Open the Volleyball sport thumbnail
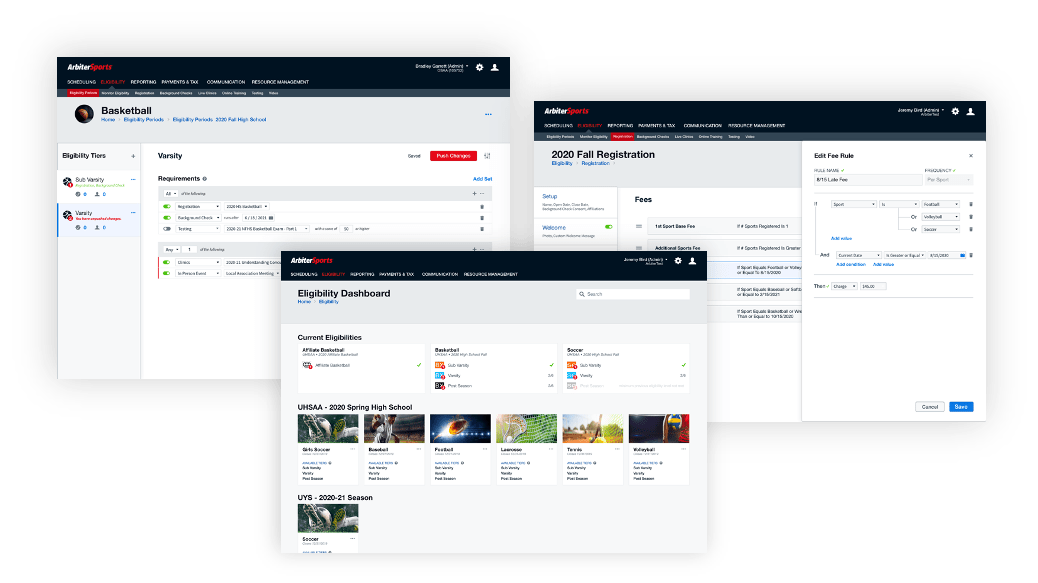Viewport: 1038px width, 583px height. (x=659, y=429)
